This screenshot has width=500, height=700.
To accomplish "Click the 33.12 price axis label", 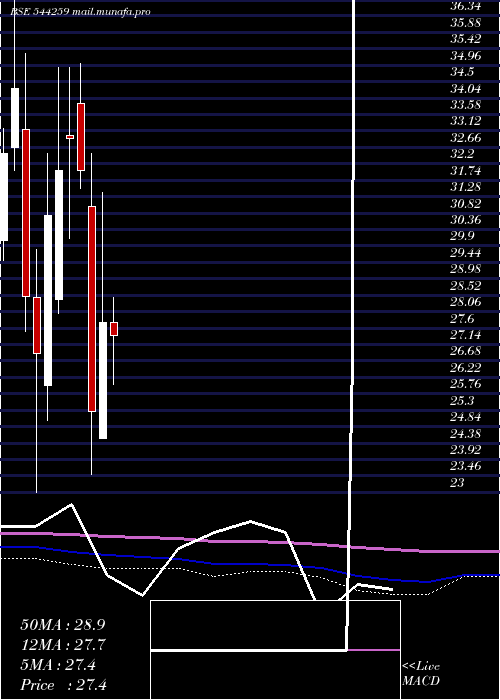I will tap(466, 121).
